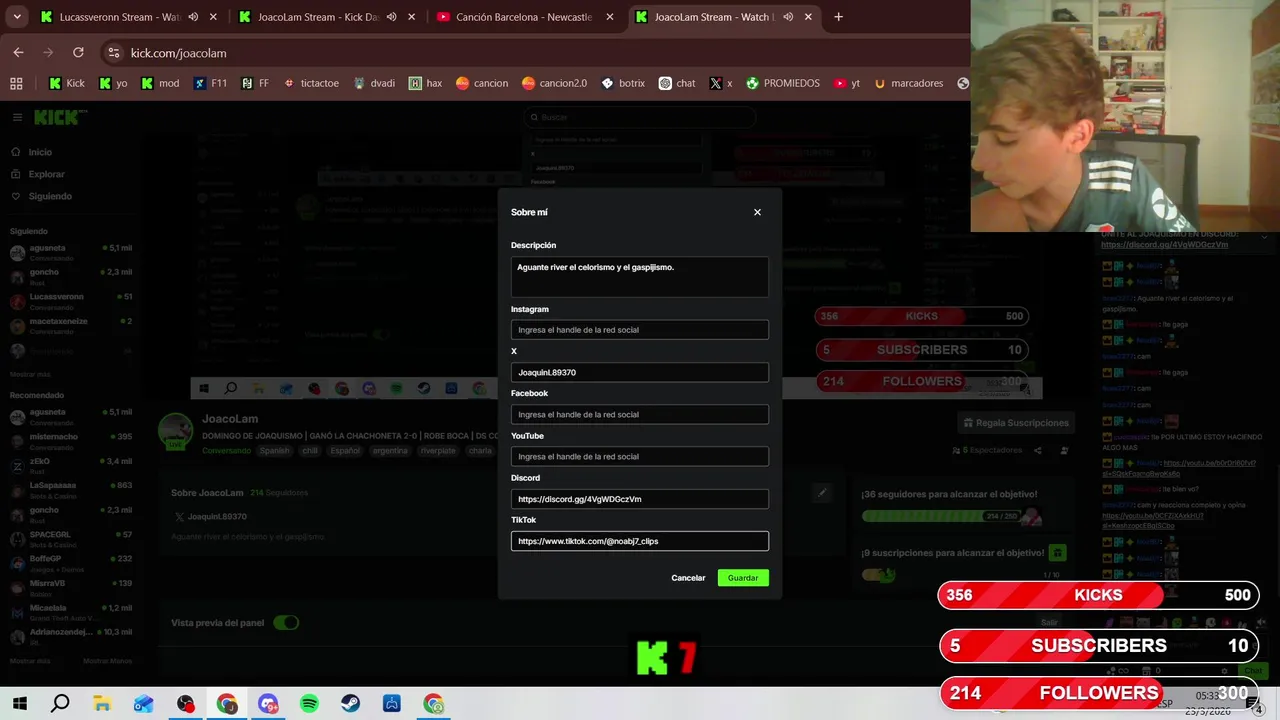Open a new browser tab
This screenshot has width=1280, height=720.
838,17
